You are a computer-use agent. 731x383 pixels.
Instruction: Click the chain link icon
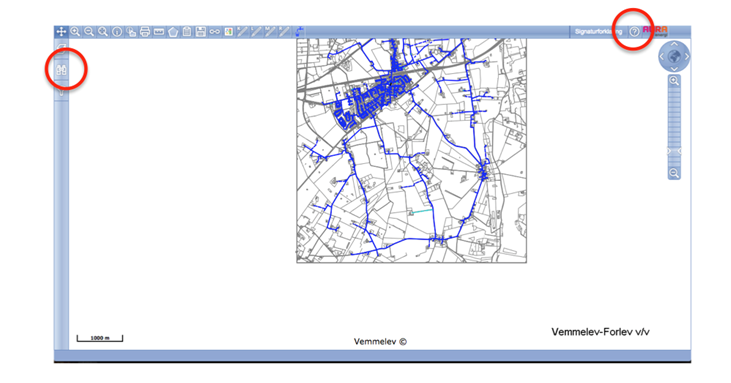(214, 32)
